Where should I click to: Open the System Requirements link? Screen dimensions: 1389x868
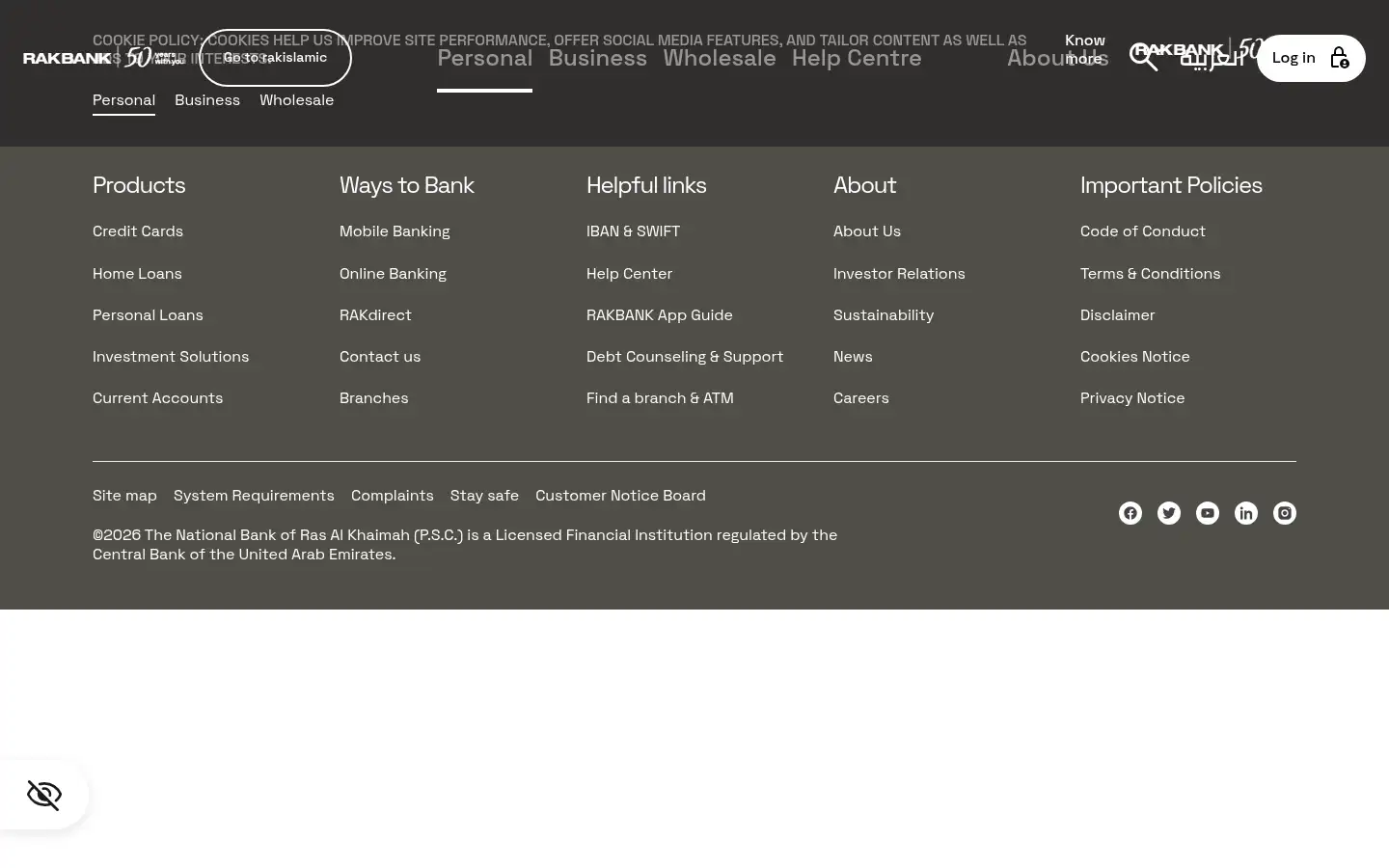(254, 496)
